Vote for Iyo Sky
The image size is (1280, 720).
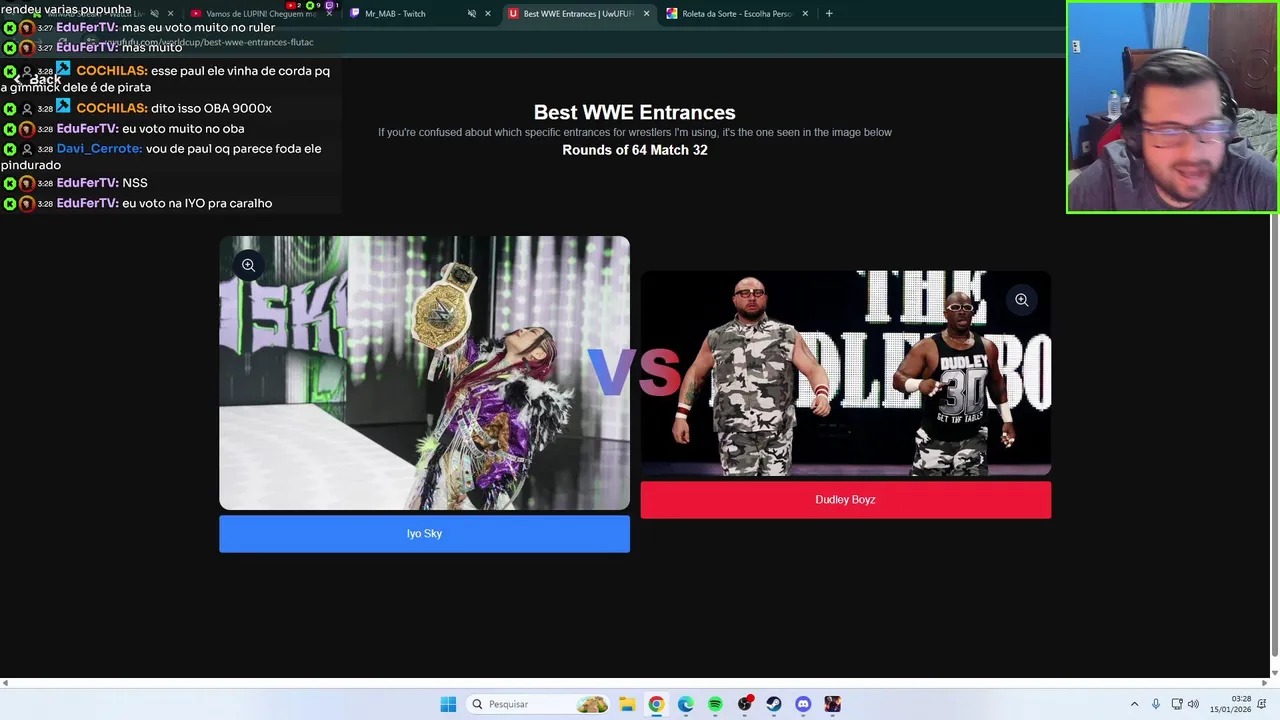(424, 534)
